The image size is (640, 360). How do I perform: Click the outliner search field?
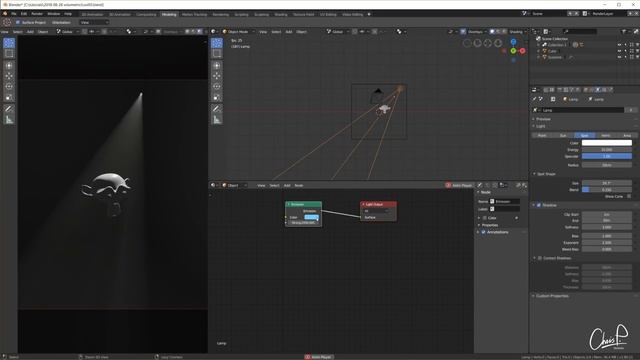[580, 31]
